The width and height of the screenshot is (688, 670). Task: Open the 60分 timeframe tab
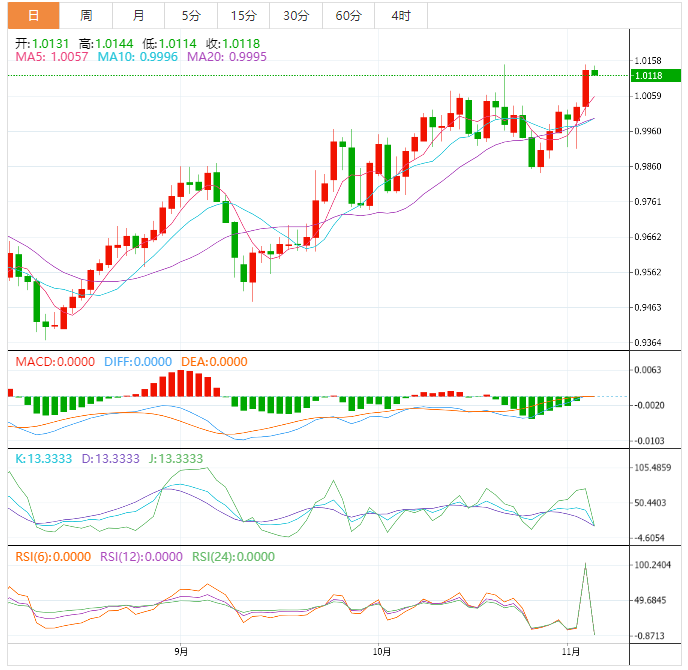(x=349, y=15)
